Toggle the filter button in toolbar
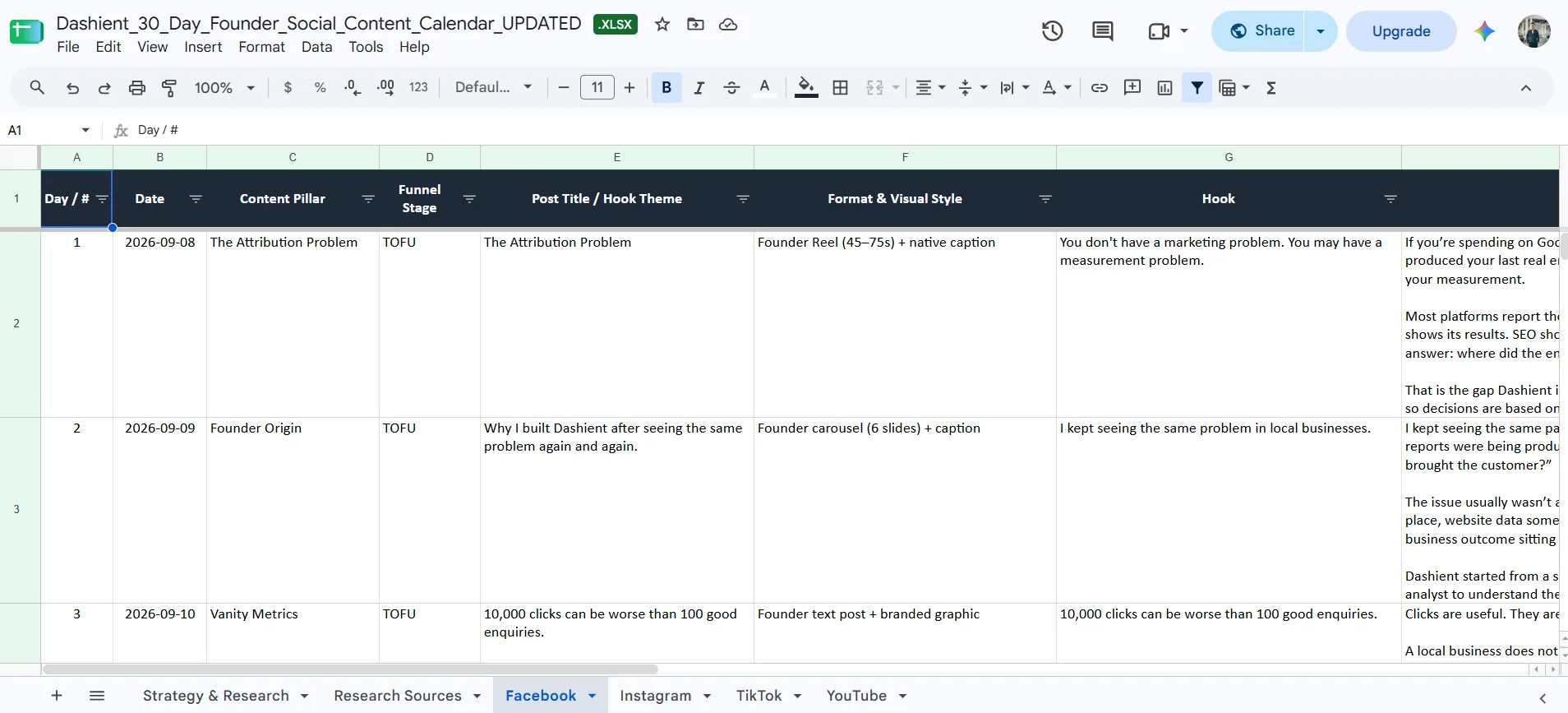 [x=1197, y=87]
